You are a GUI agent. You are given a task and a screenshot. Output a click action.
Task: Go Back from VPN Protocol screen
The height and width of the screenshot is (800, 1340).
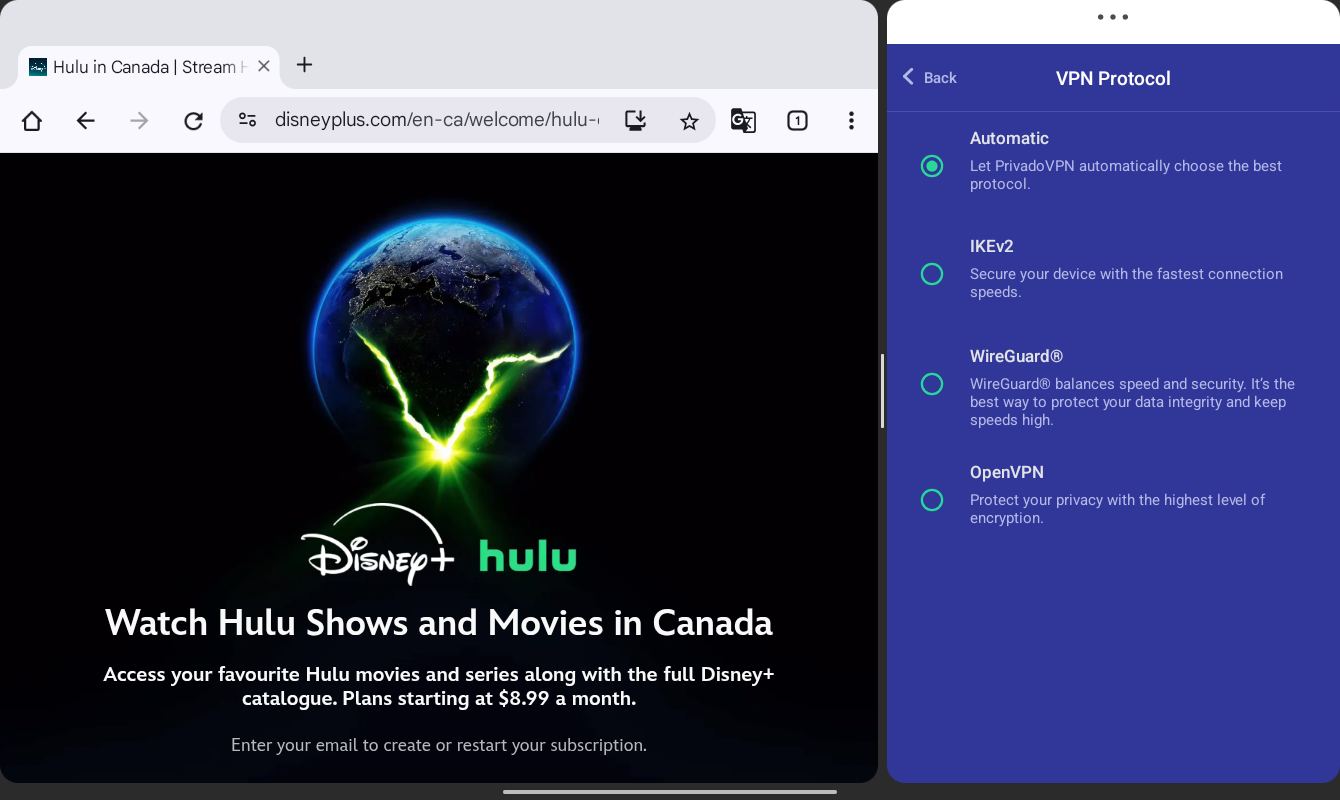[x=930, y=78]
